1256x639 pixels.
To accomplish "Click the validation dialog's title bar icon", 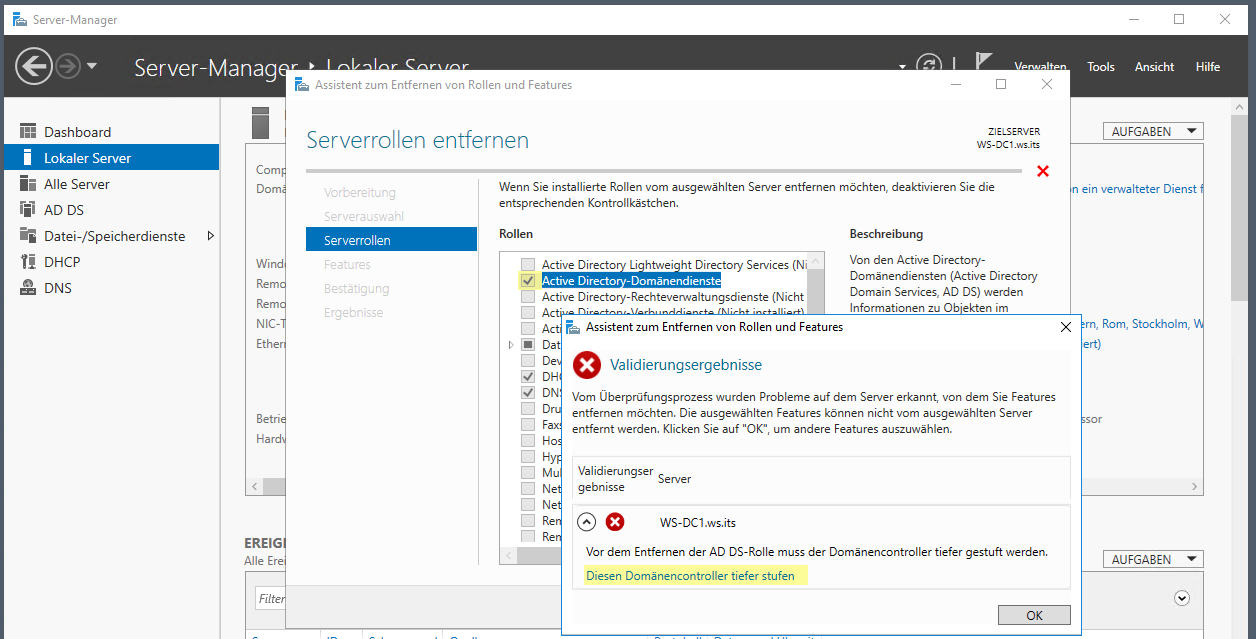I will point(573,327).
